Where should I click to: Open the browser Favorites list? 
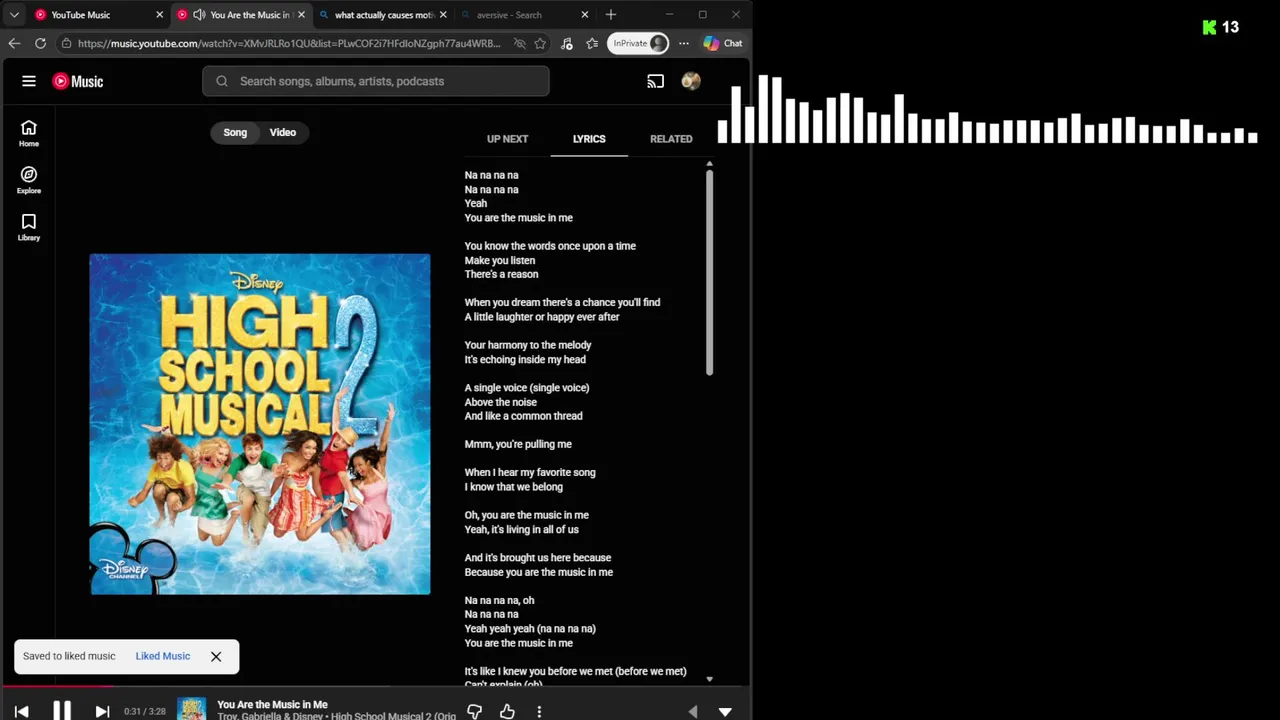[x=592, y=43]
